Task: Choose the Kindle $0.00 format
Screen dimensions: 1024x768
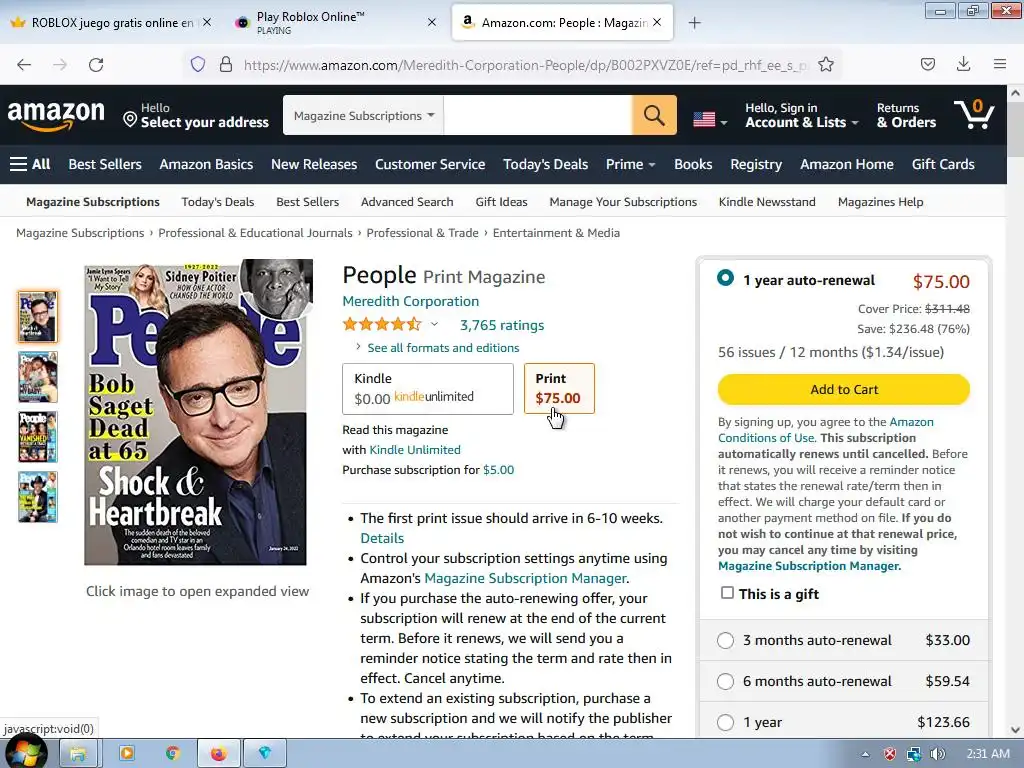Action: coord(428,389)
